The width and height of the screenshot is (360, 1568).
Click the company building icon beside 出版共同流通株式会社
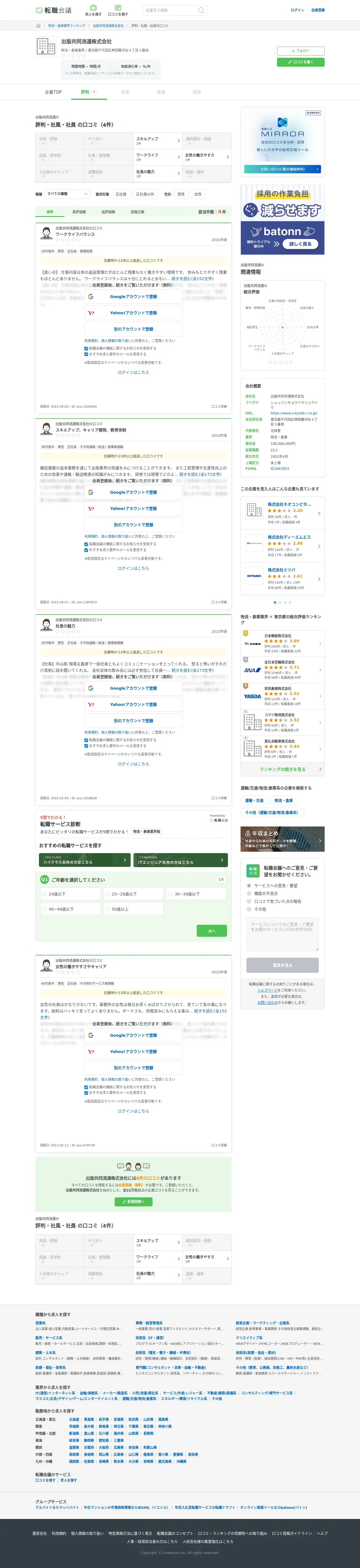(x=46, y=46)
